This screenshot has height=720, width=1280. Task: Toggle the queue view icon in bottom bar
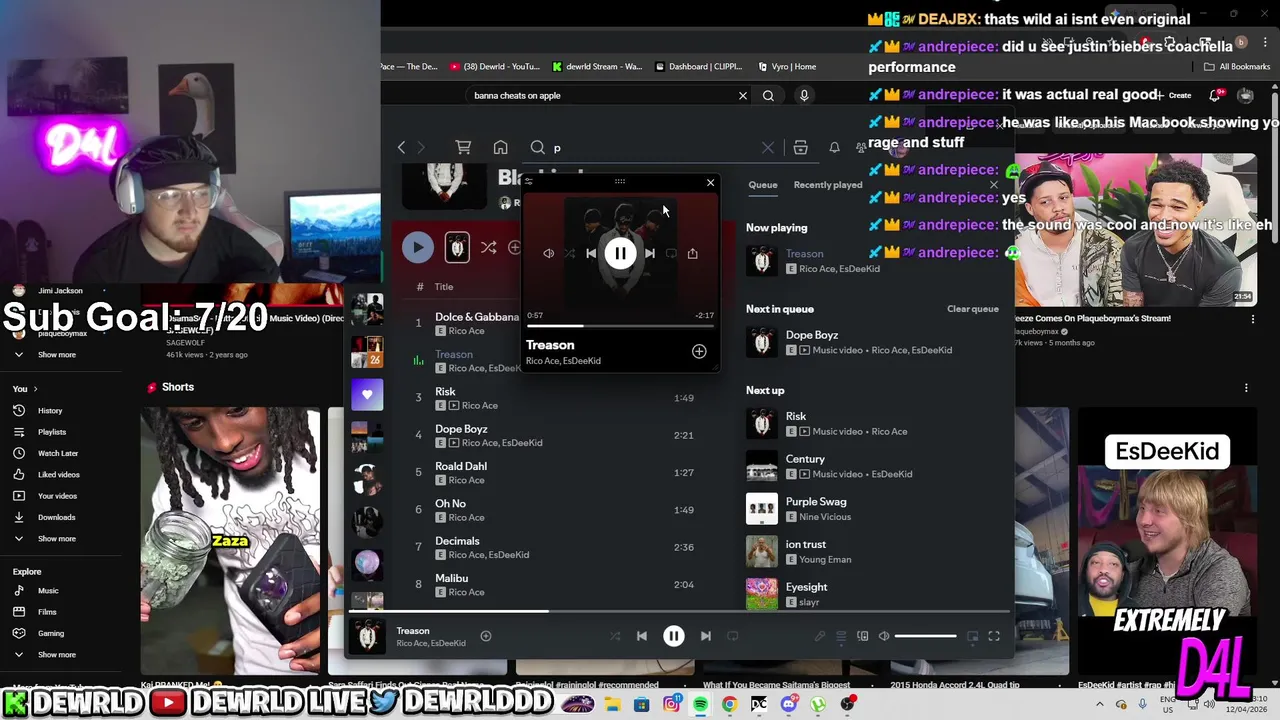(841, 636)
